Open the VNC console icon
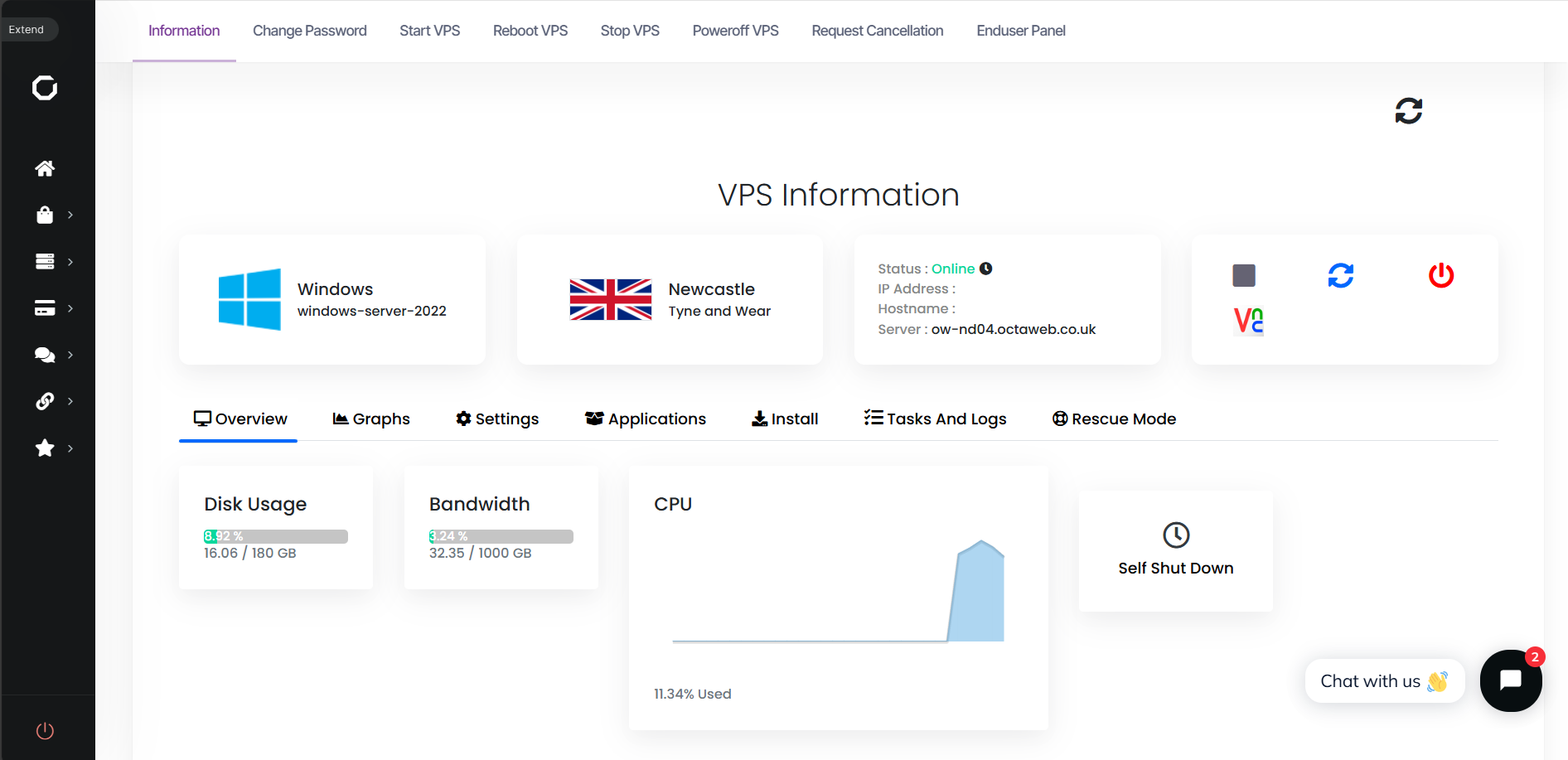 pyautogui.click(x=1250, y=322)
